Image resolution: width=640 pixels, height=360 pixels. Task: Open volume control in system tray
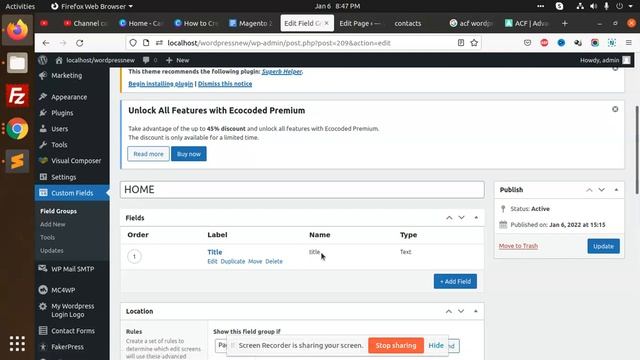pyautogui.click(x=593, y=6)
